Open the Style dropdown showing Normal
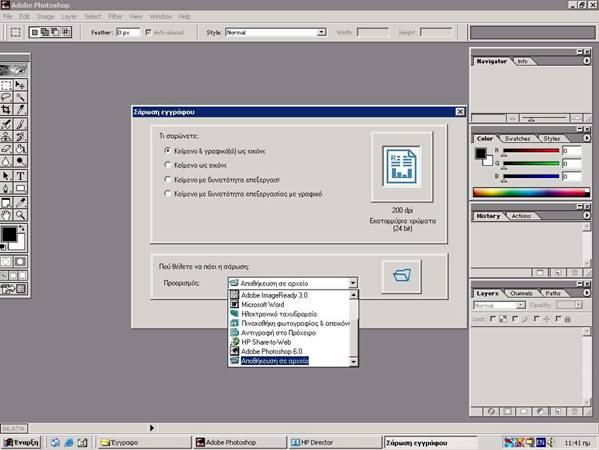 276,32
